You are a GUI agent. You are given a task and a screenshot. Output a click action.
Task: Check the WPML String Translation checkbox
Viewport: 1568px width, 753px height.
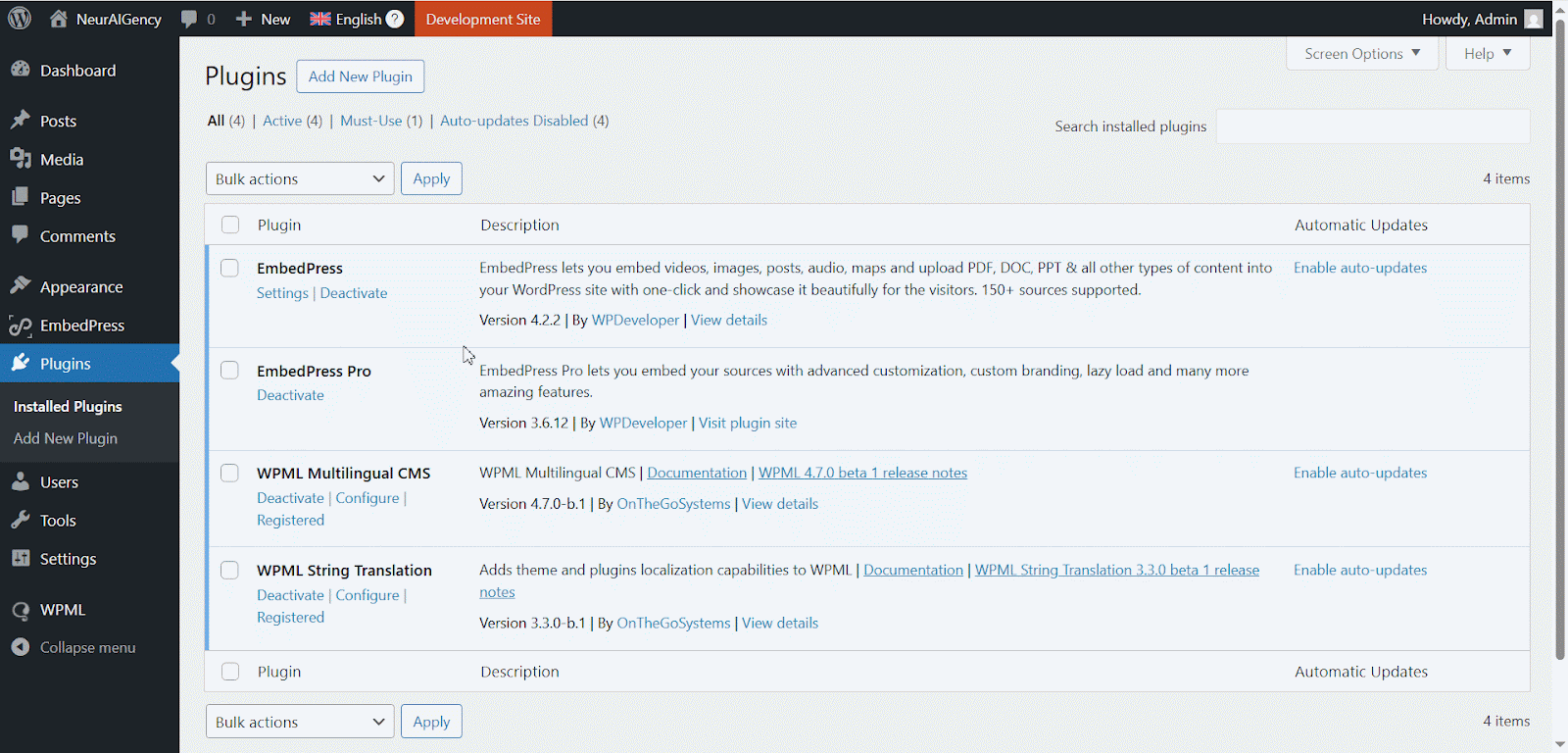coord(229,570)
